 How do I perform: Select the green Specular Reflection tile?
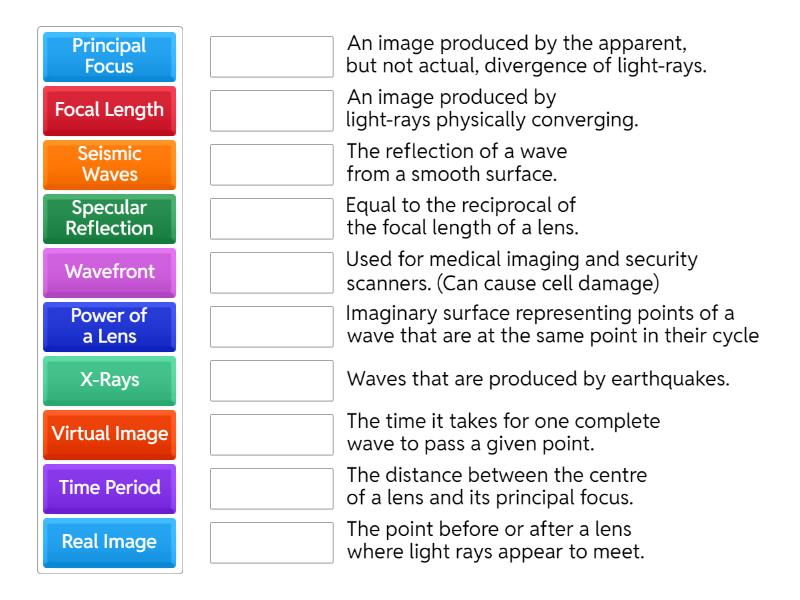110,219
